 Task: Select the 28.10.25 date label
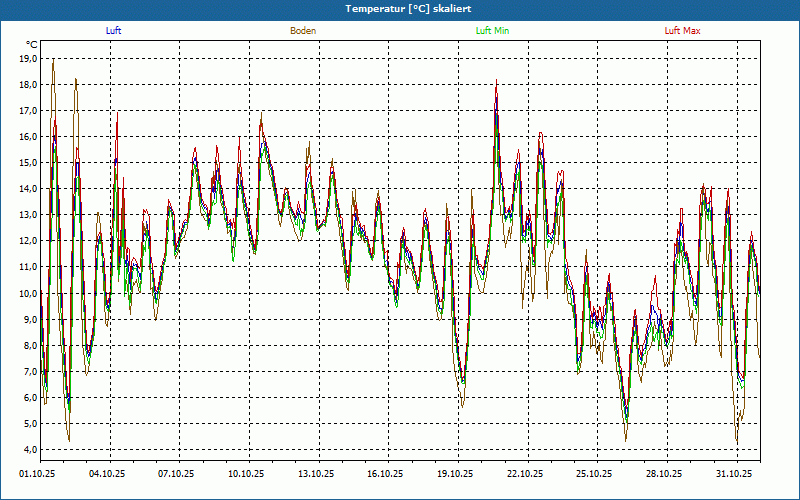click(x=664, y=474)
